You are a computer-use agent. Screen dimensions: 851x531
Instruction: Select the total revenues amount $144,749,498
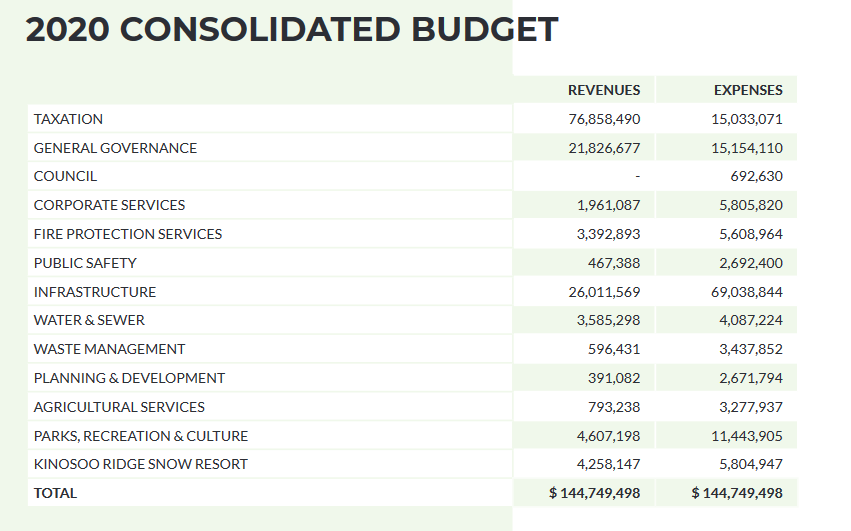[x=594, y=493]
